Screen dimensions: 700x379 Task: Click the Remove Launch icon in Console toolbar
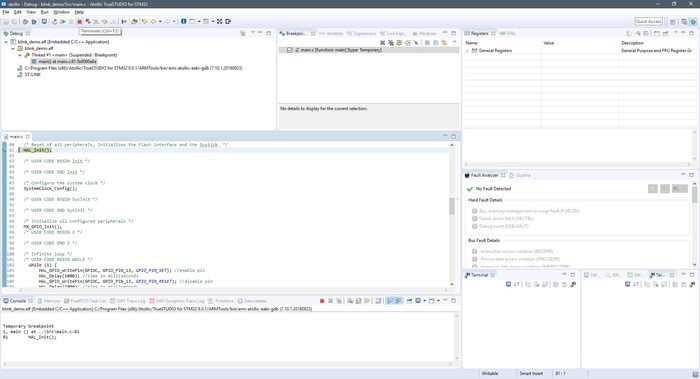330,301
